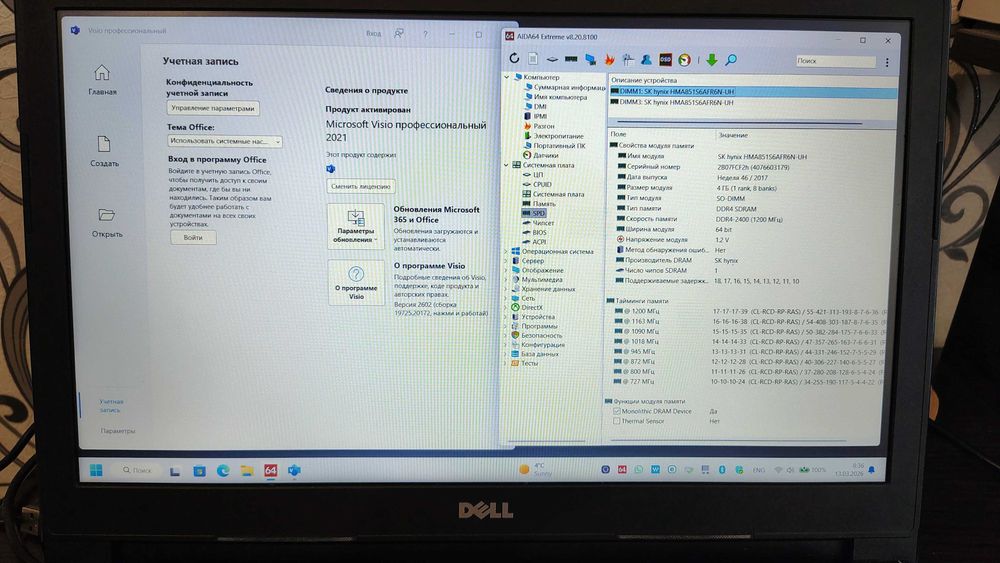Open File Explorer from the taskbar
The image size is (1000, 563).
tap(247, 471)
